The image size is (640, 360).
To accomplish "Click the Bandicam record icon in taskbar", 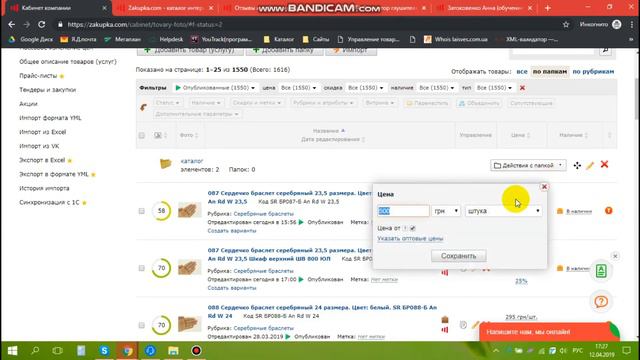I will [196, 351].
